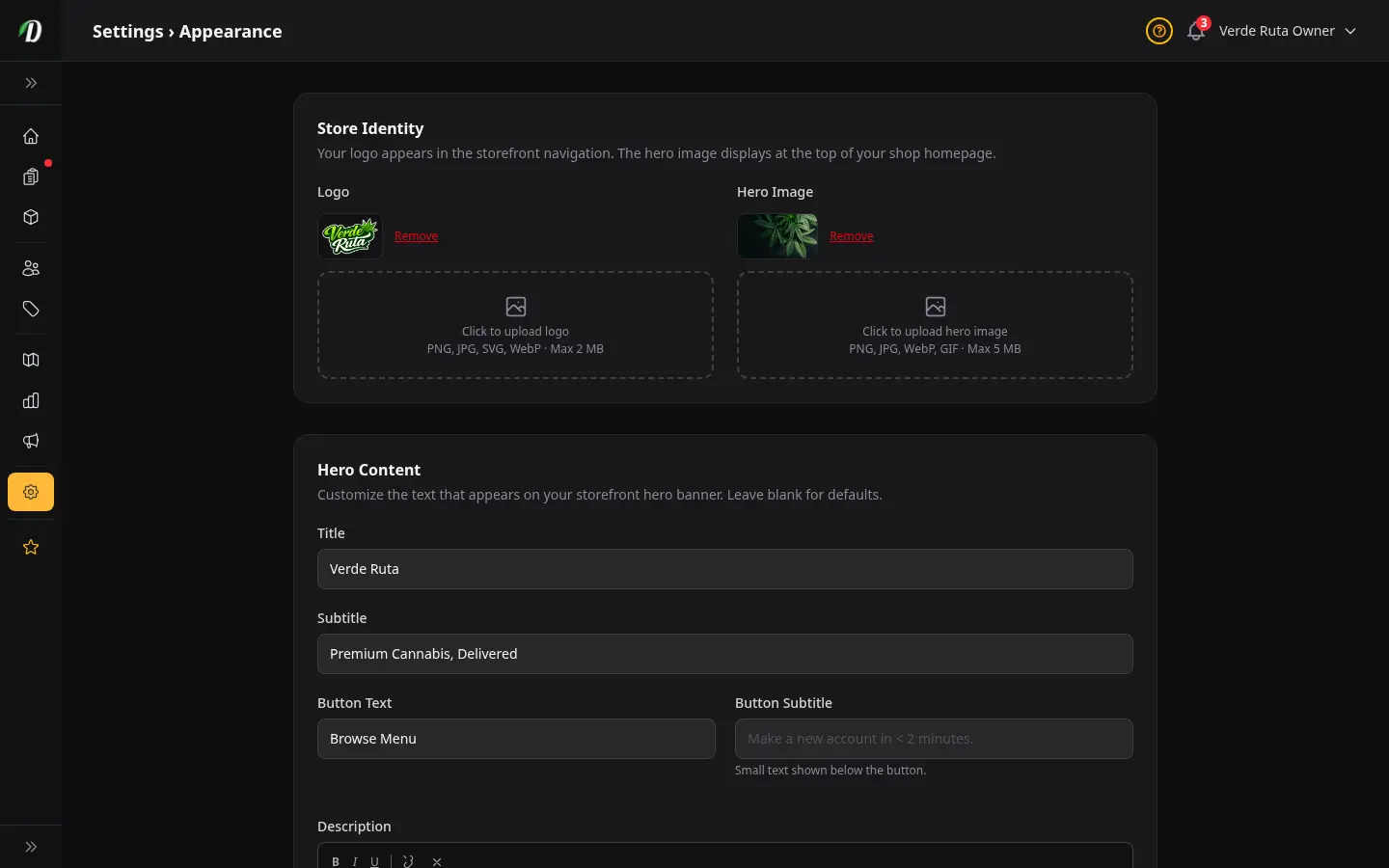Open notifications bell with badge
The height and width of the screenshot is (868, 1389).
1197,30
